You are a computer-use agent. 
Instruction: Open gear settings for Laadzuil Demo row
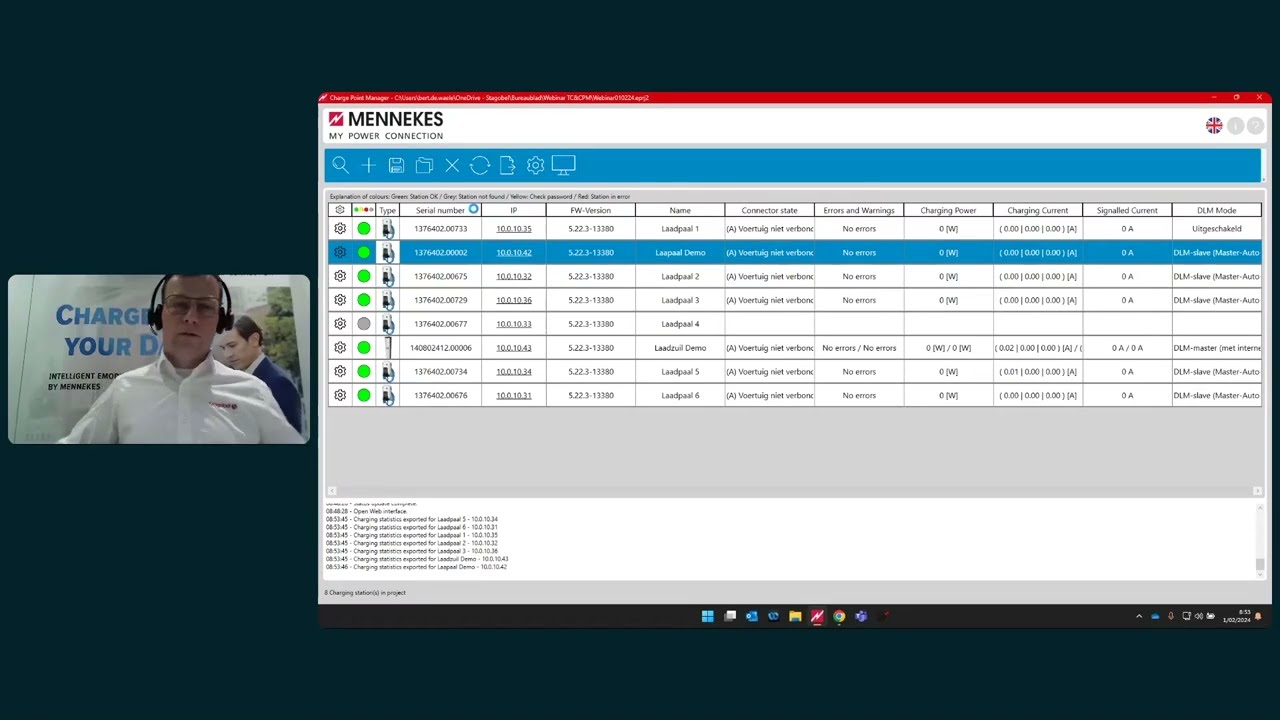[340, 348]
